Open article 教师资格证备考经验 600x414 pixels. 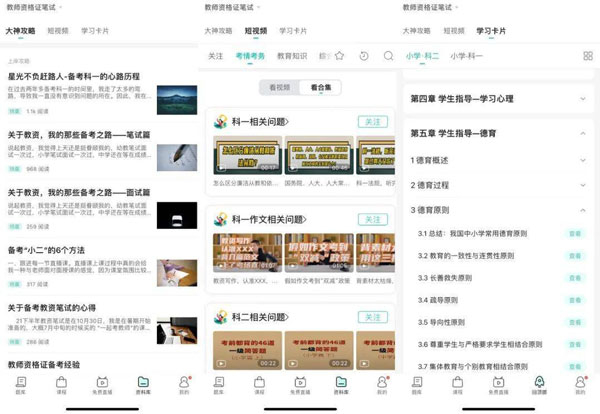[44, 365]
